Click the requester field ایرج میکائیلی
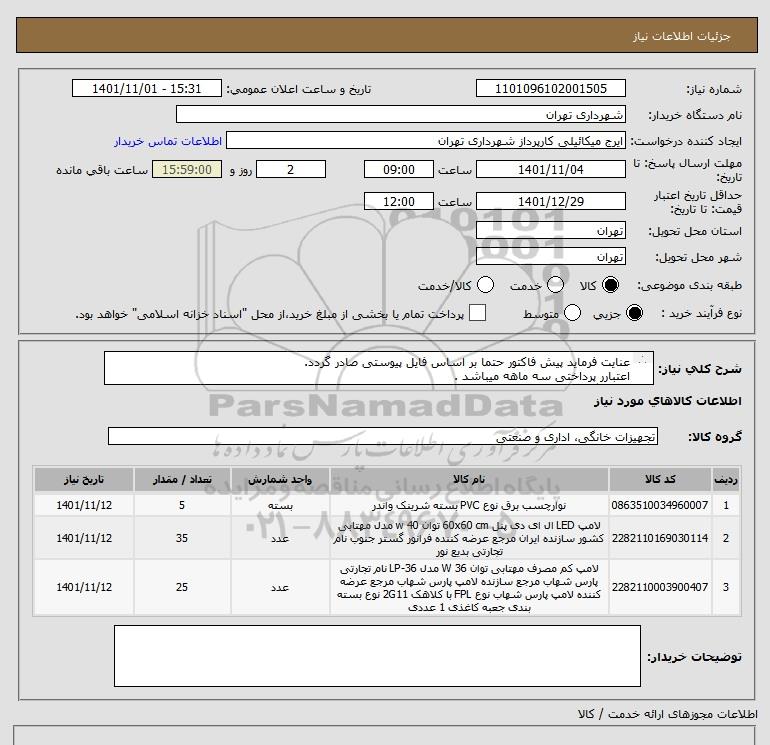Image resolution: width=770 pixels, height=745 pixels. pos(426,141)
